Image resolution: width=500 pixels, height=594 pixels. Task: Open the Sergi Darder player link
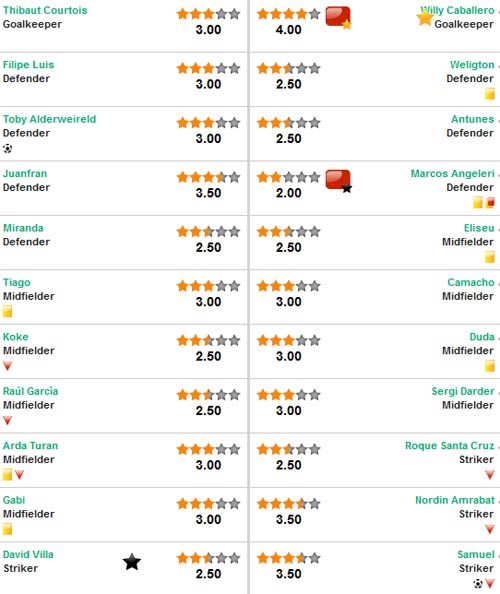463,391
